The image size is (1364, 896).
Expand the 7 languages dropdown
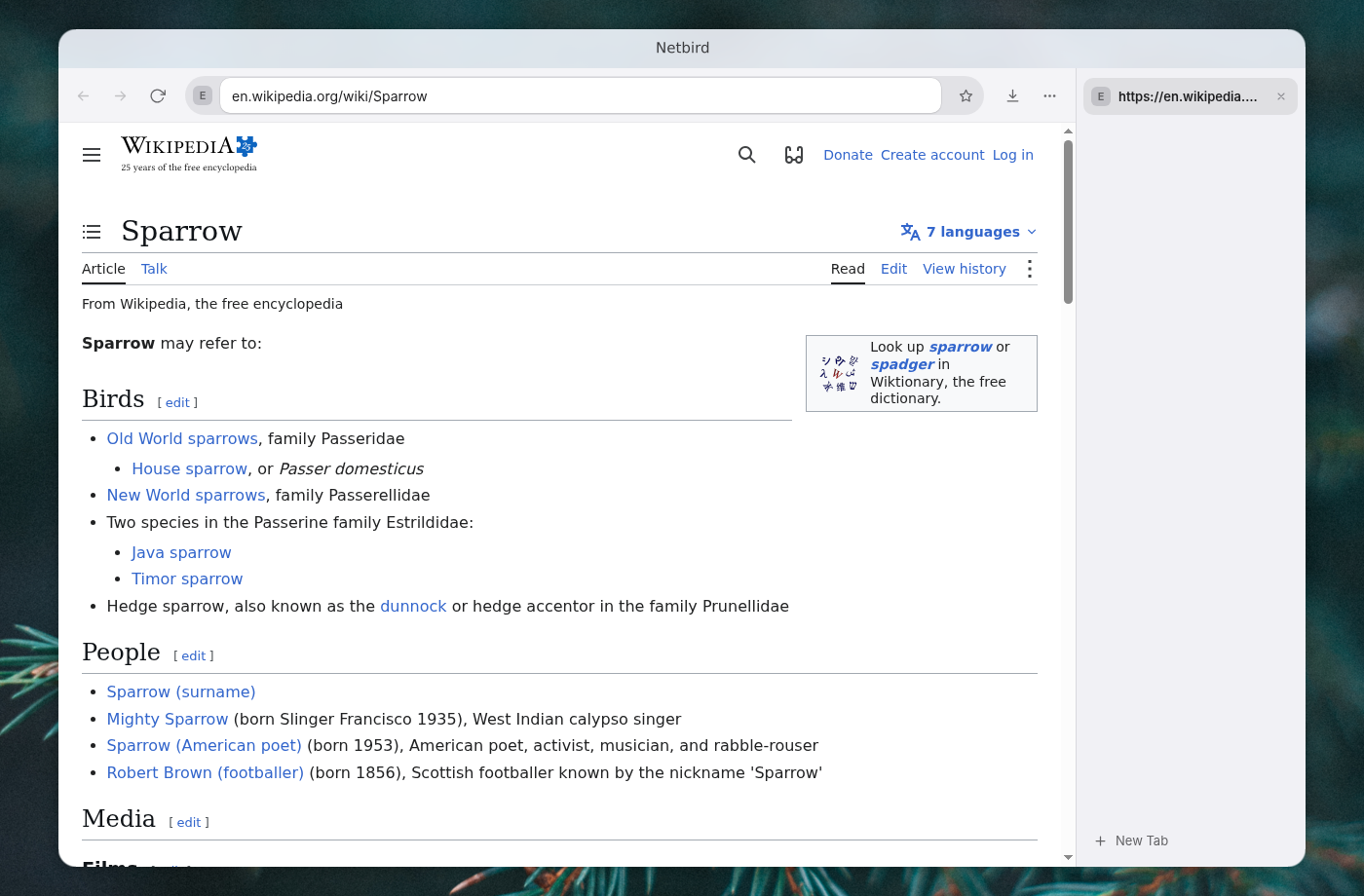tap(968, 232)
